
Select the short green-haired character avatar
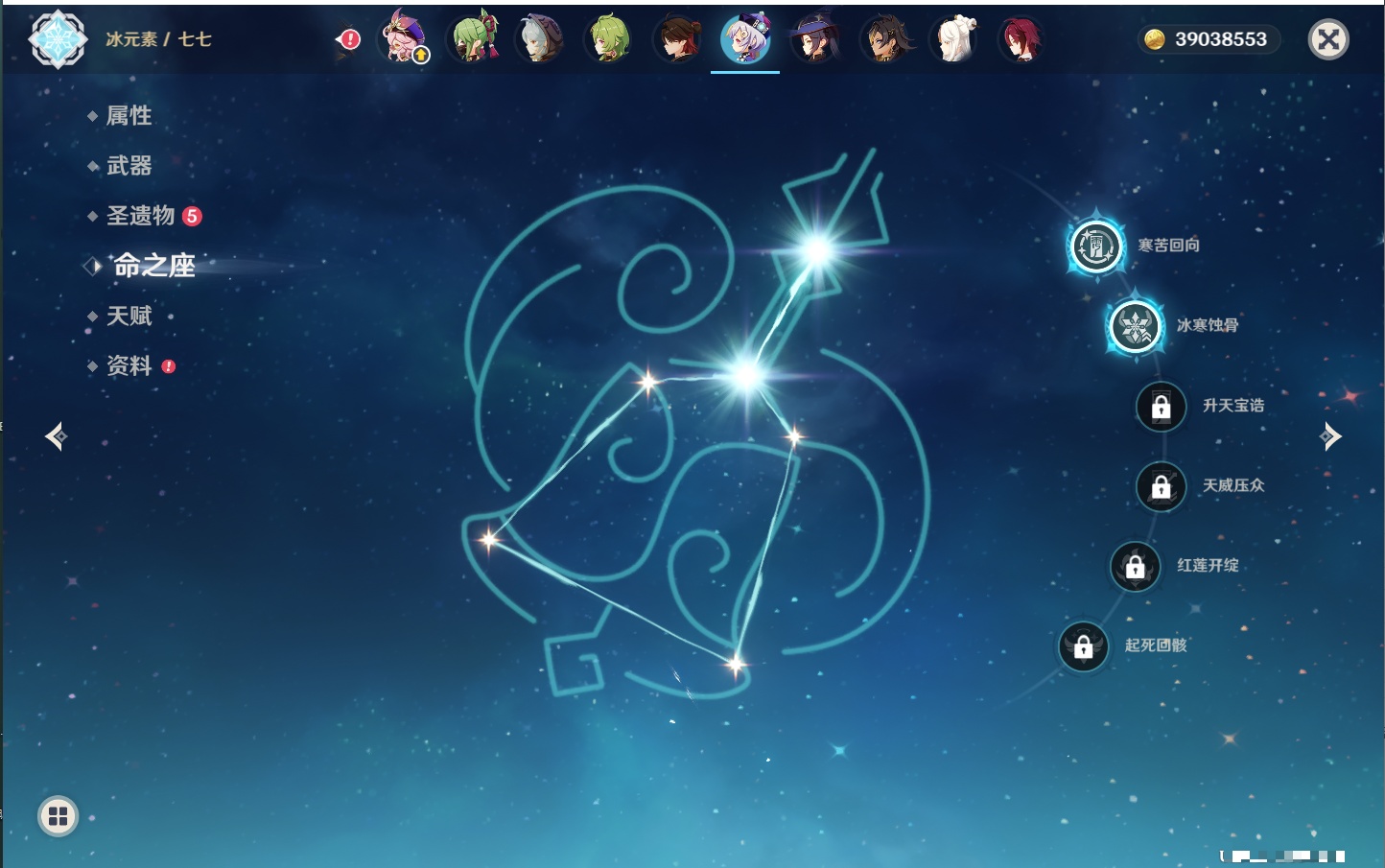coord(609,38)
